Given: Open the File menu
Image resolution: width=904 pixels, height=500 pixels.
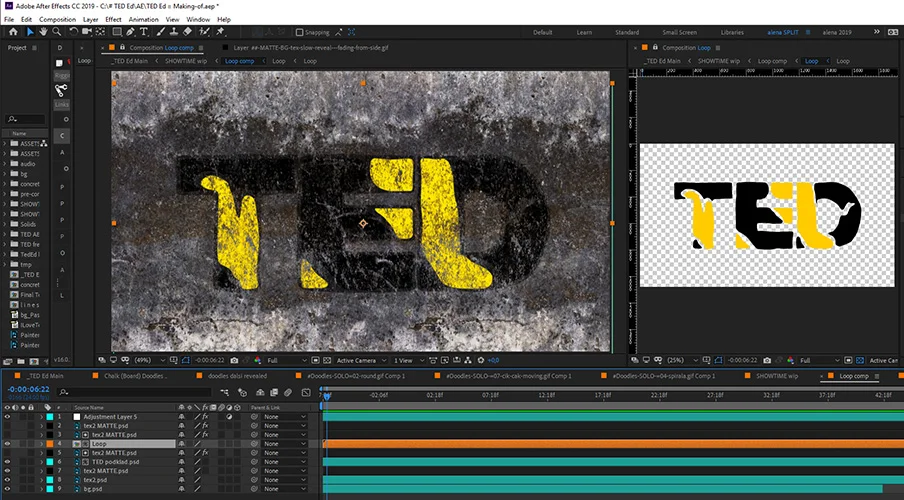Looking at the screenshot, I should click(x=9, y=19).
